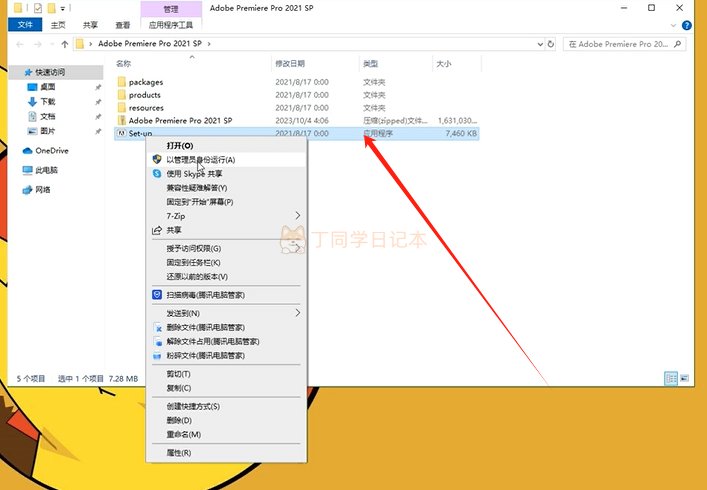Open 桌面 Desktop in the sidebar
Viewport: 707px width, 490px height.
pos(47,87)
